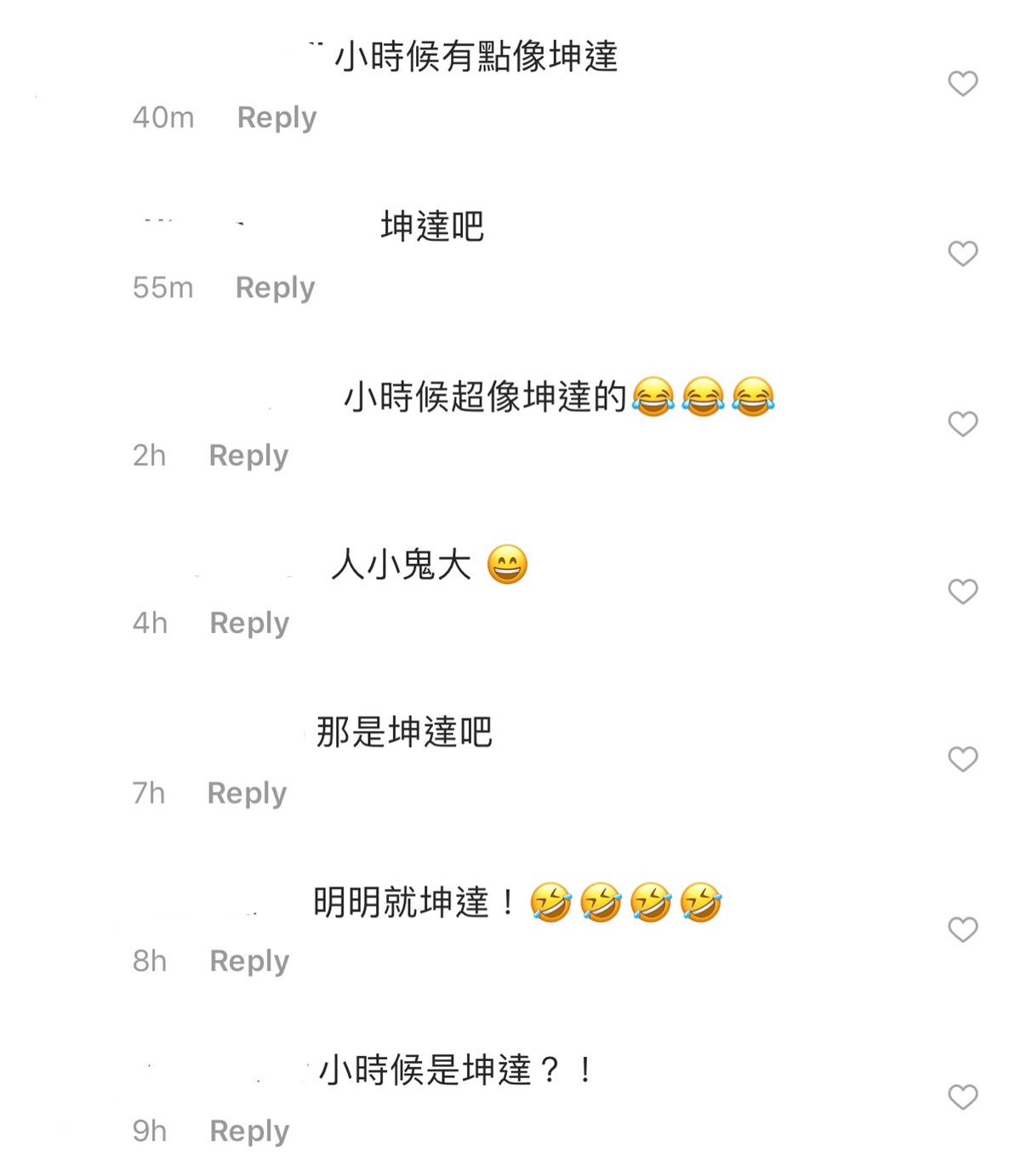Tap the 40m timestamp
The height and width of the screenshot is (1176, 1009).
coord(163,117)
